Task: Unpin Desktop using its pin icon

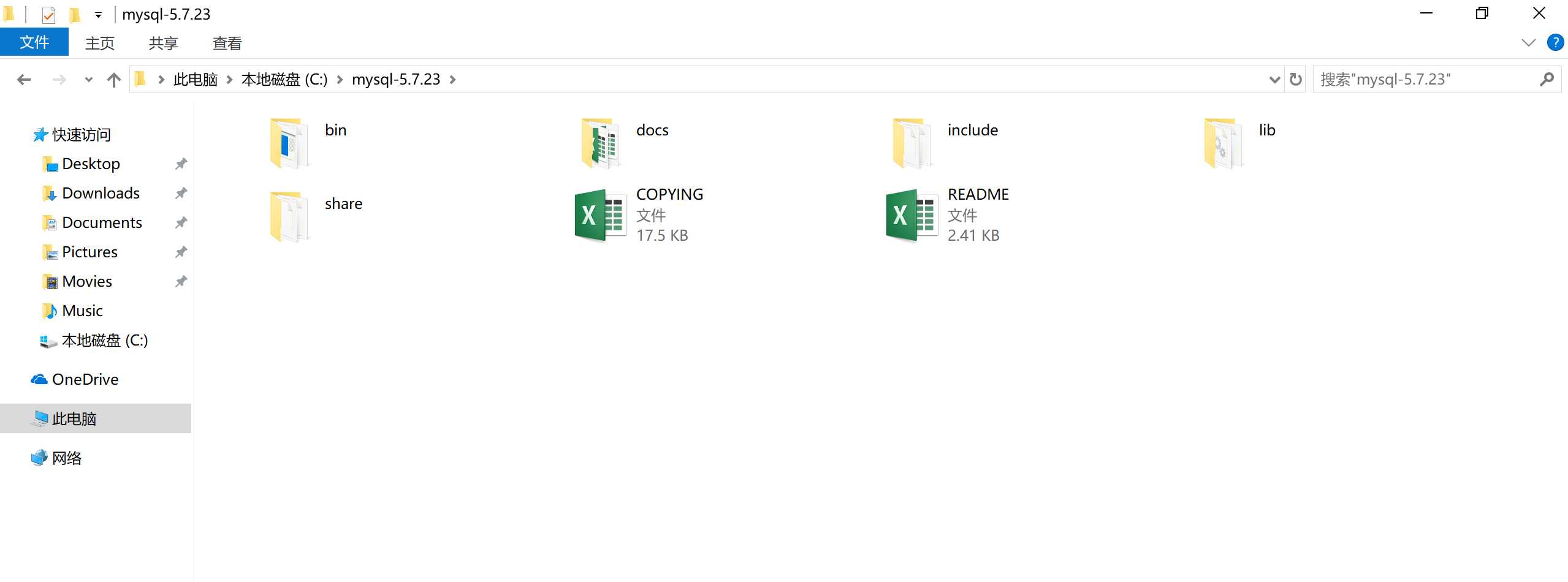Action: [181, 164]
